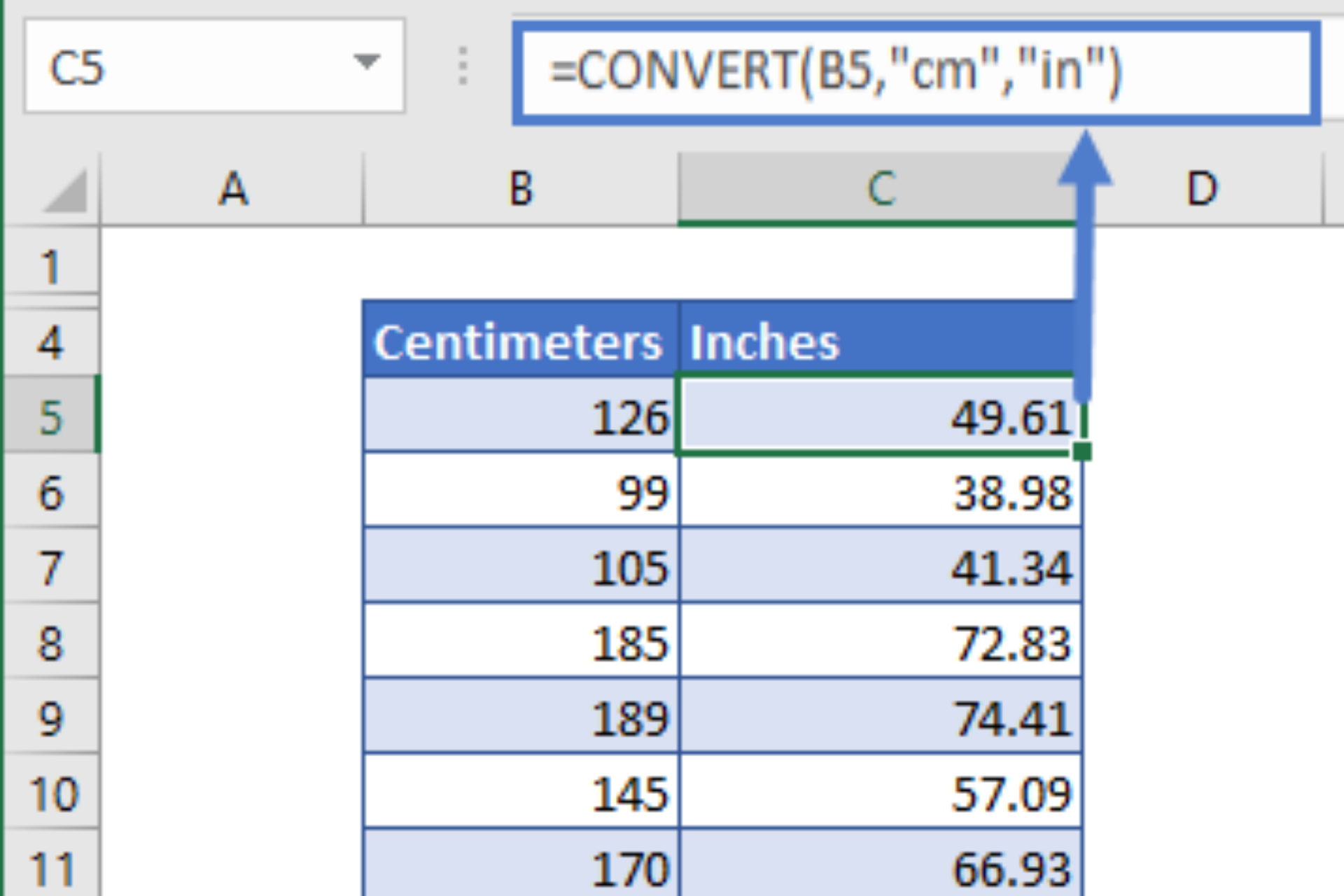This screenshot has height=896, width=1344.
Task: Select cell with value 185
Action: 519,643
